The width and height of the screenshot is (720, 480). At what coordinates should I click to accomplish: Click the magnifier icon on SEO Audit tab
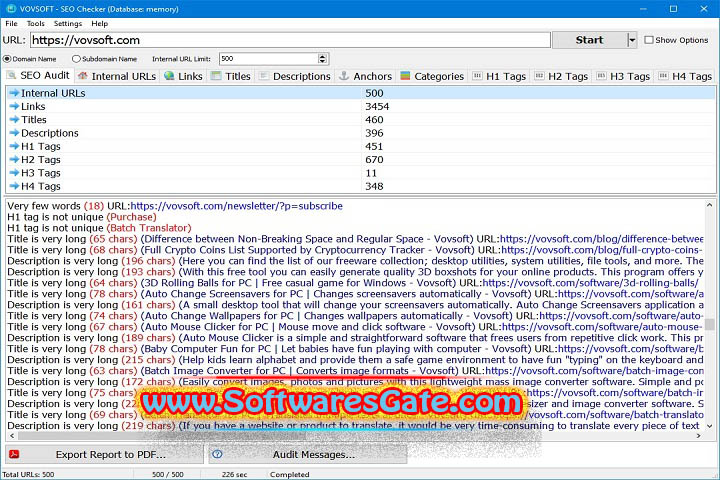click(11, 75)
